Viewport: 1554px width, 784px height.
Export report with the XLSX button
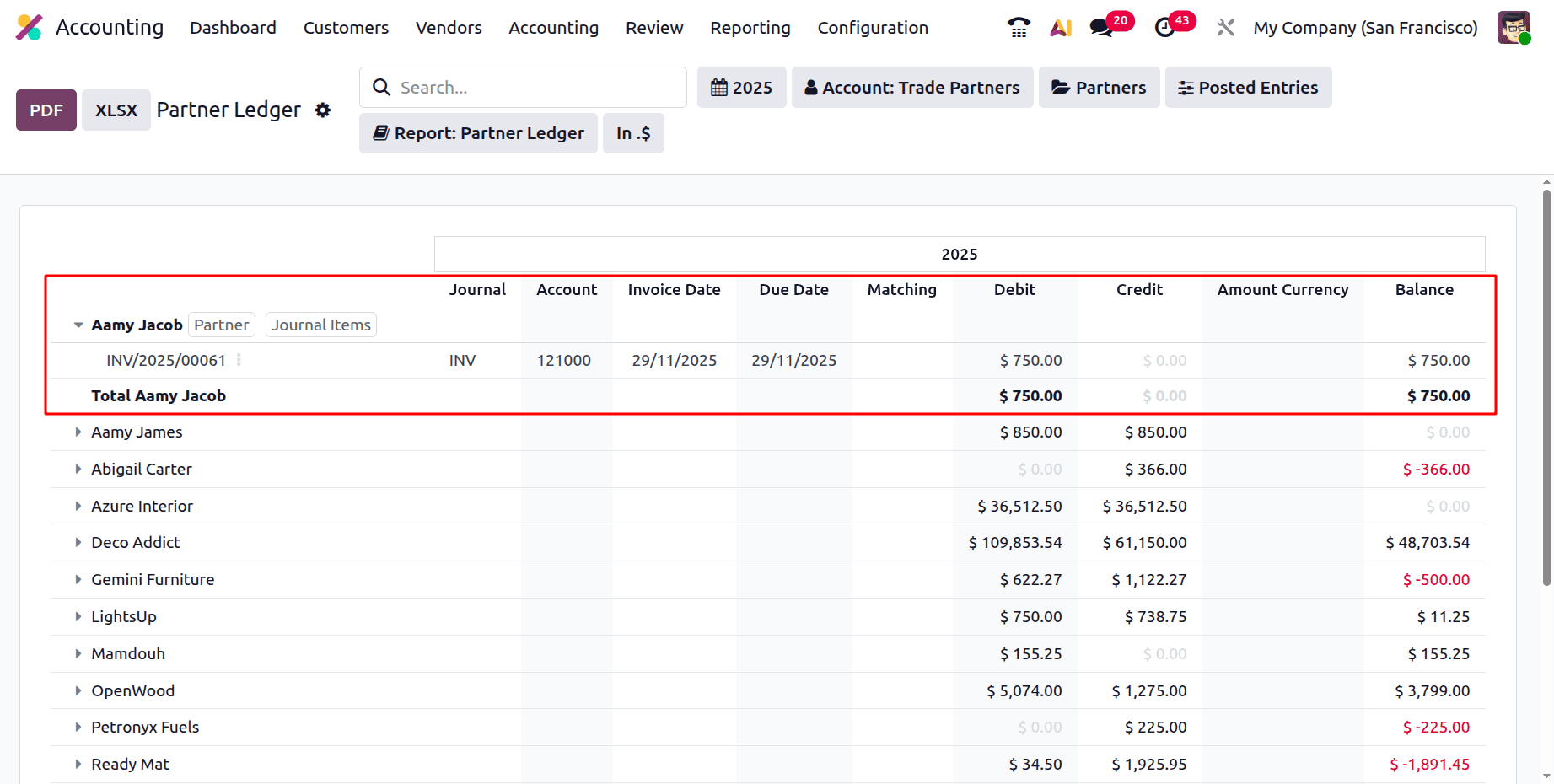[116, 110]
